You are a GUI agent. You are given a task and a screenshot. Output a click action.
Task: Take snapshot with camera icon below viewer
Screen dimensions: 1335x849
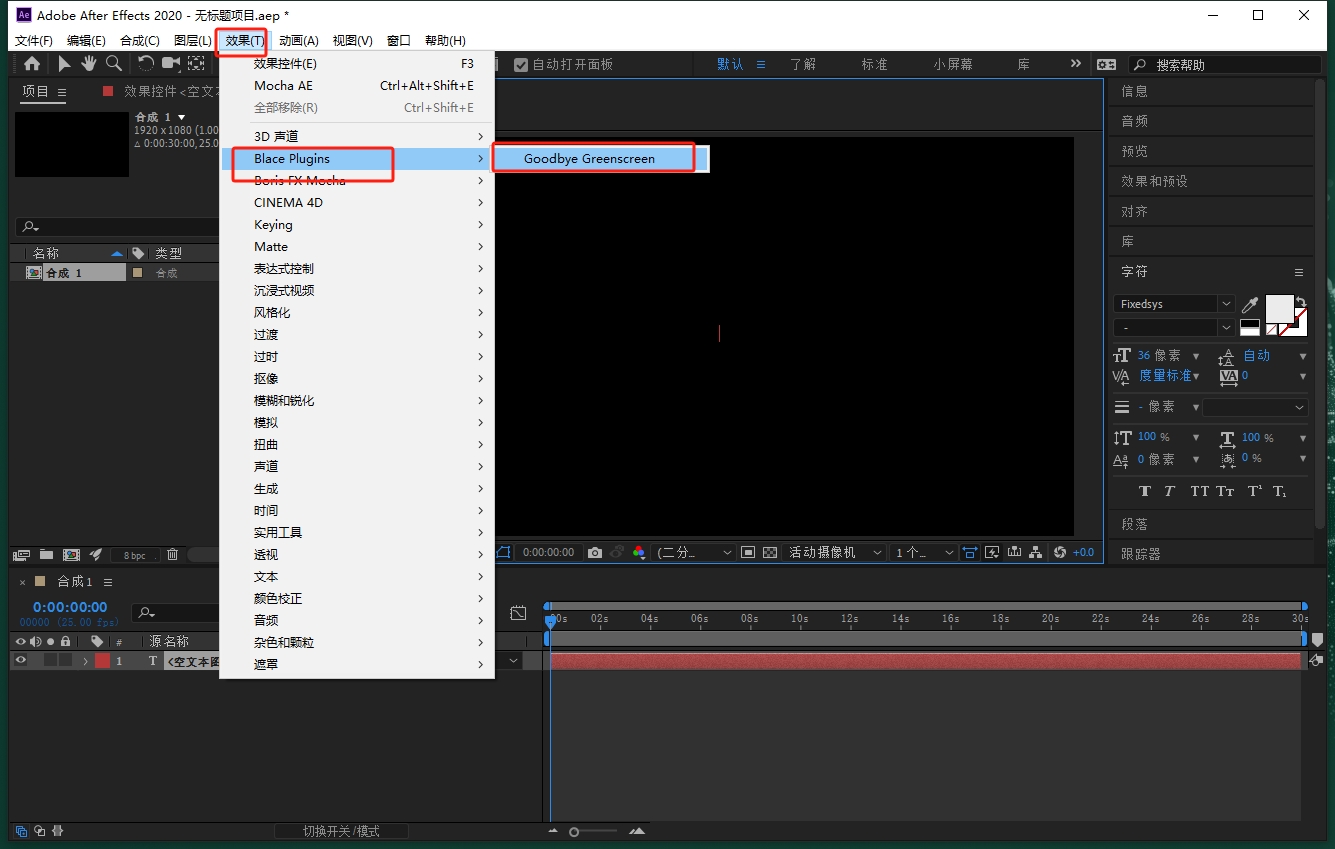pyautogui.click(x=595, y=552)
